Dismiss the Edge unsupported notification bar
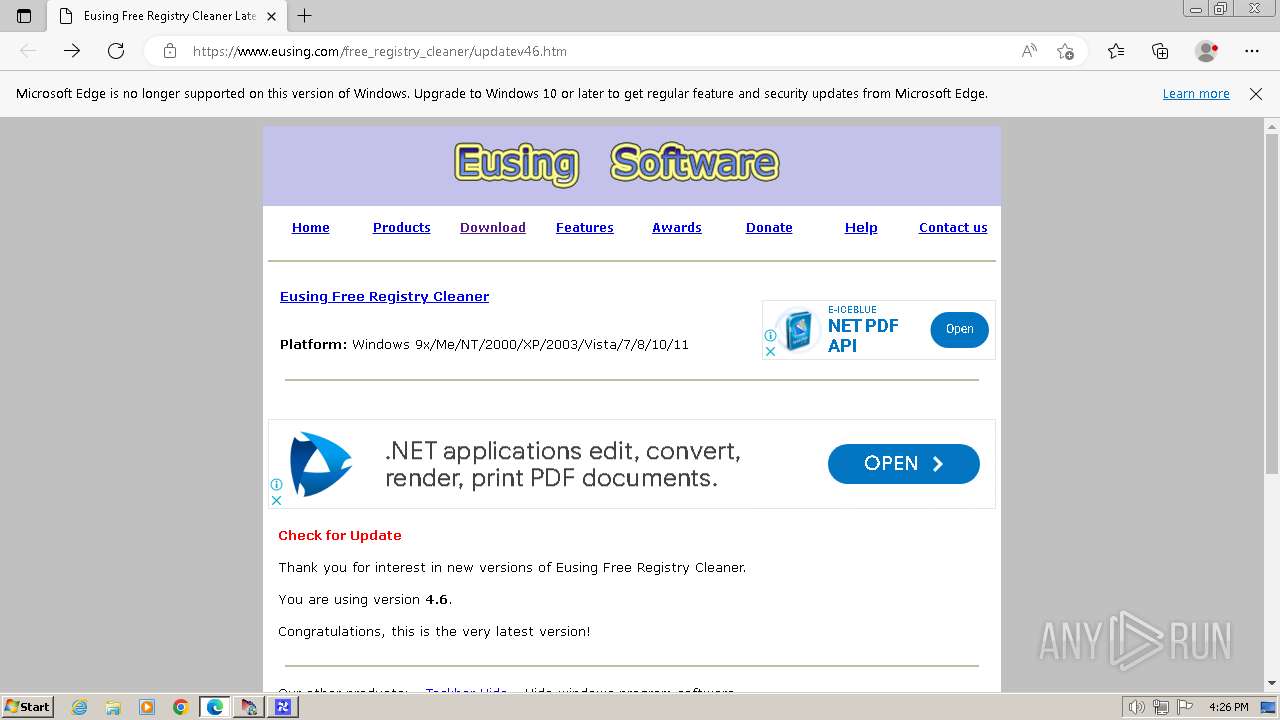Viewport: 1280px width, 720px height. coord(1256,94)
